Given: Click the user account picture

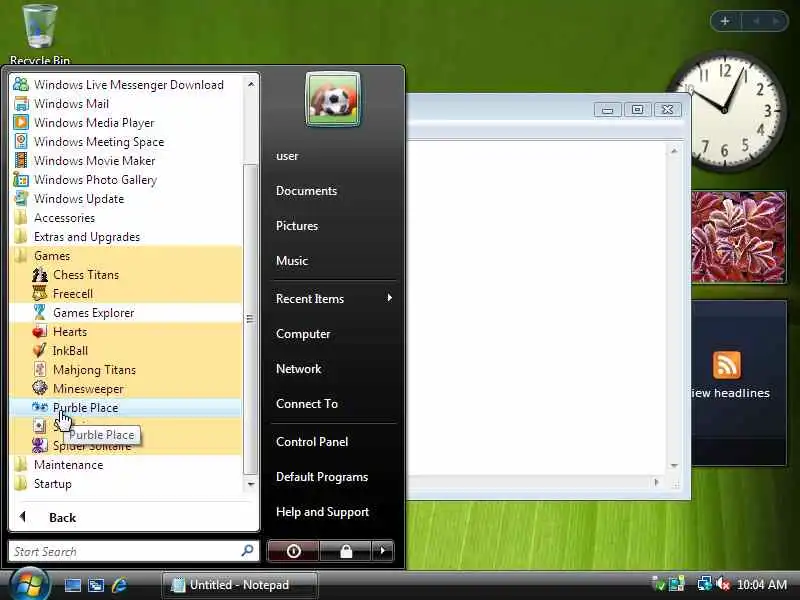Looking at the screenshot, I should (x=333, y=99).
